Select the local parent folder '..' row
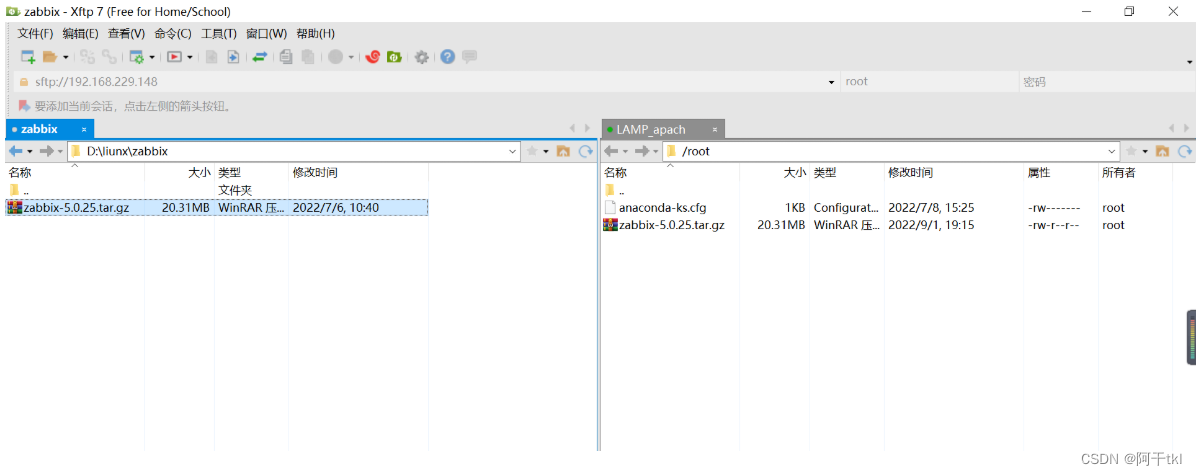This screenshot has width=1197, height=475. (217, 190)
